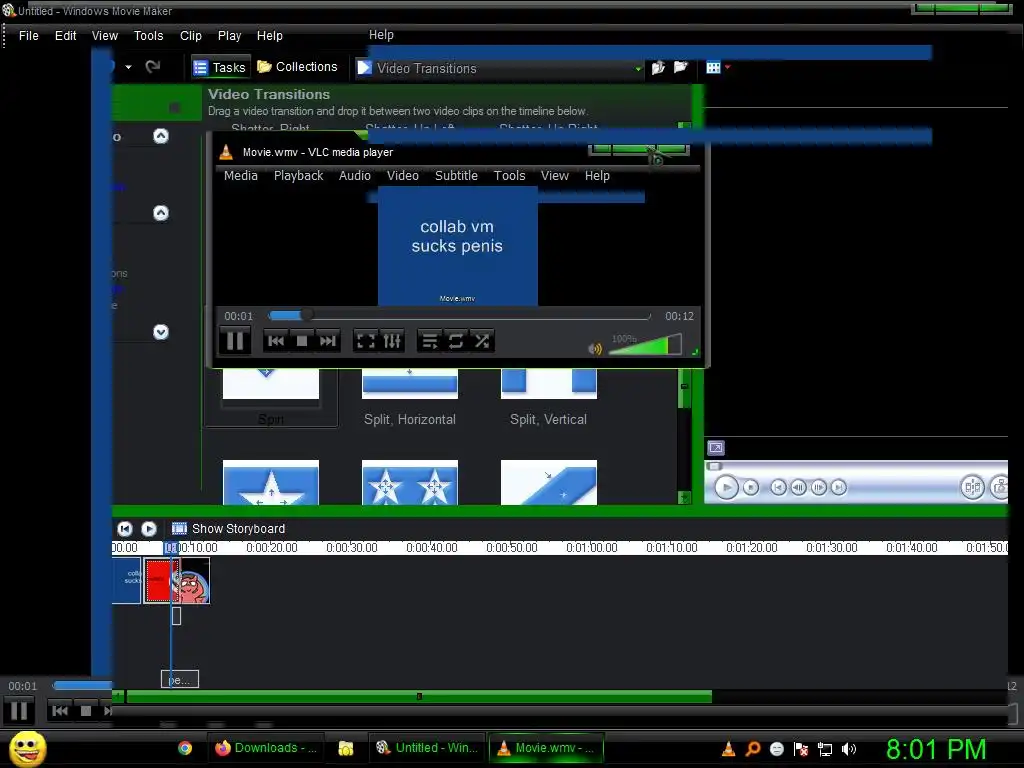This screenshot has width=1024, height=768.
Task: Split the clip at current frame
Action: point(972,487)
